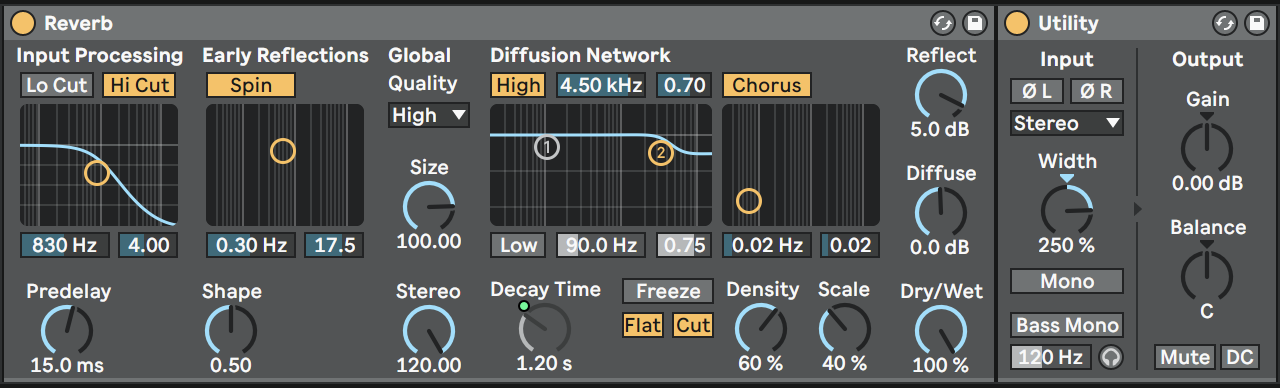Click the 90.0 Hz low filter frequency field

(601, 245)
